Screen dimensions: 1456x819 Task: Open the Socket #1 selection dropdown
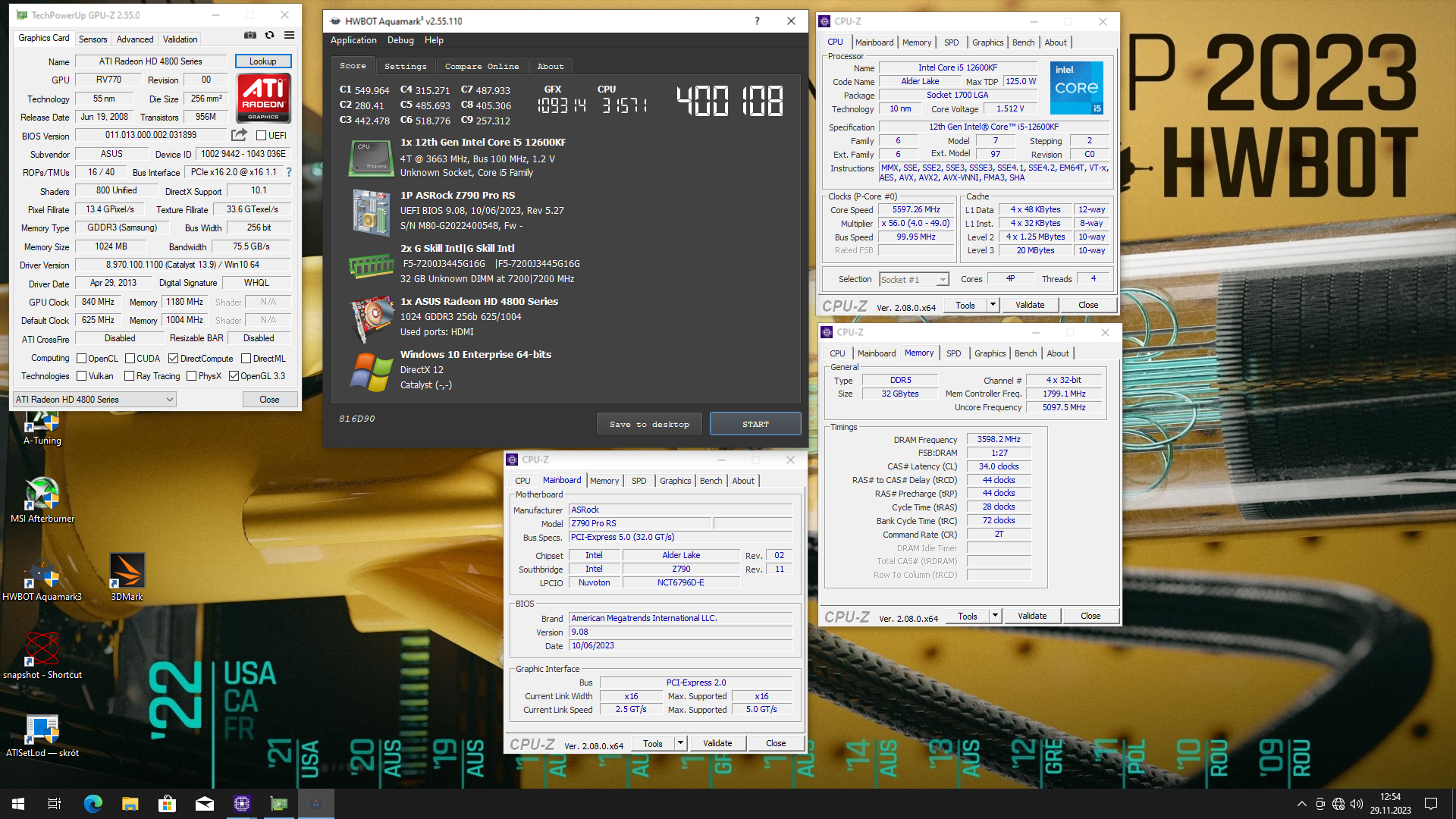click(914, 280)
